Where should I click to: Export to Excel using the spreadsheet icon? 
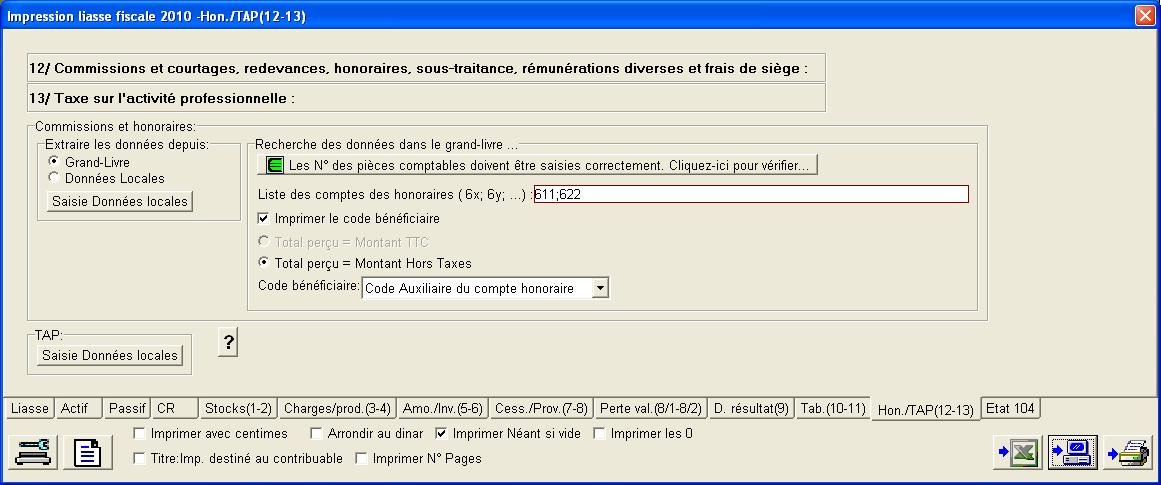point(1017,453)
